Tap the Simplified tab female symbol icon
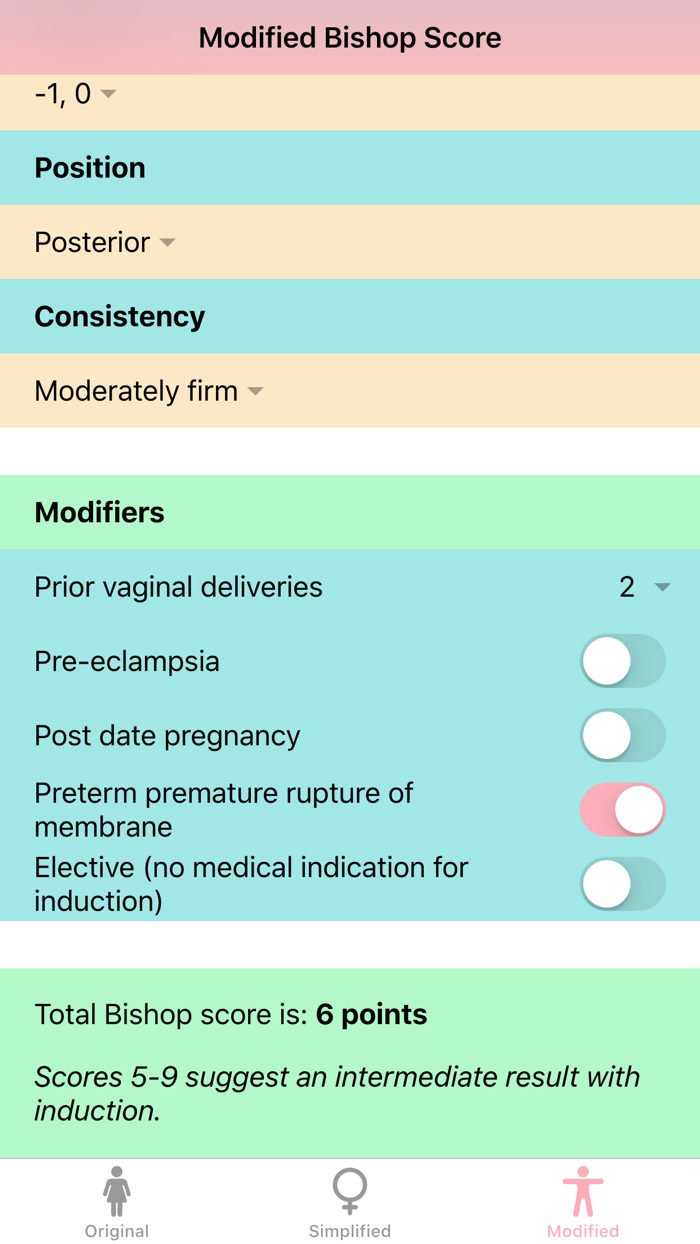Image resolution: width=700 pixels, height=1244 pixels. click(x=350, y=1190)
